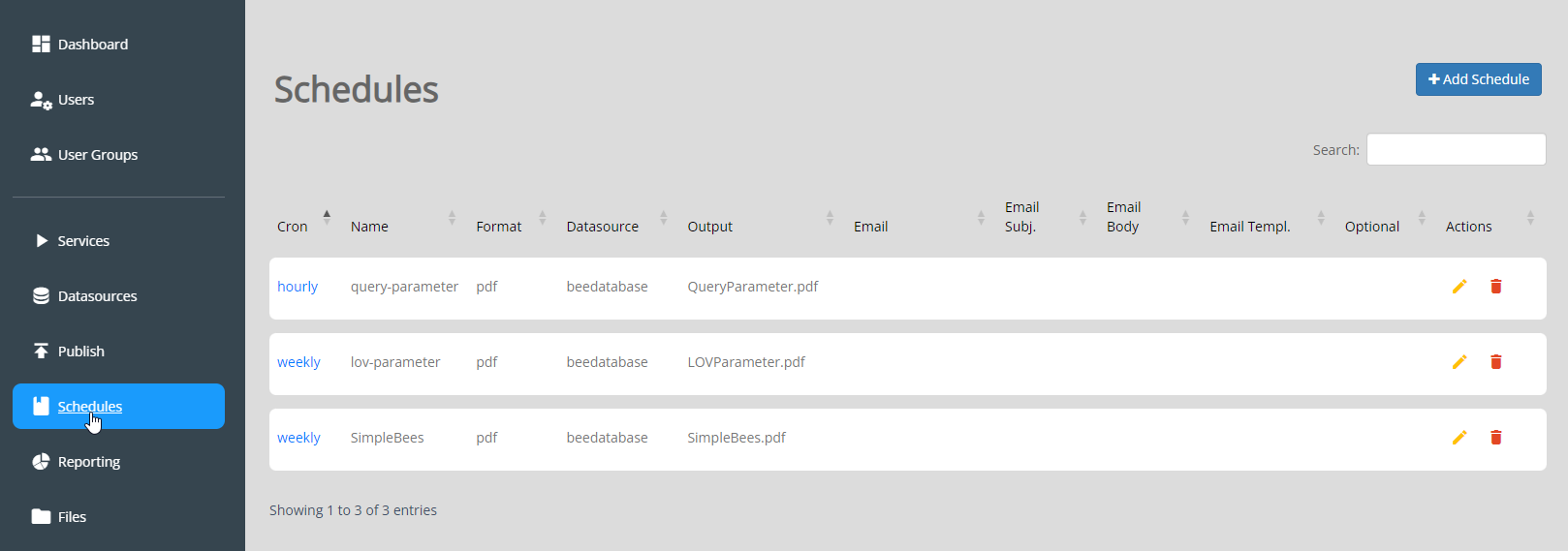Click the Schedules page heading
1568x551 pixels.
coord(356,89)
